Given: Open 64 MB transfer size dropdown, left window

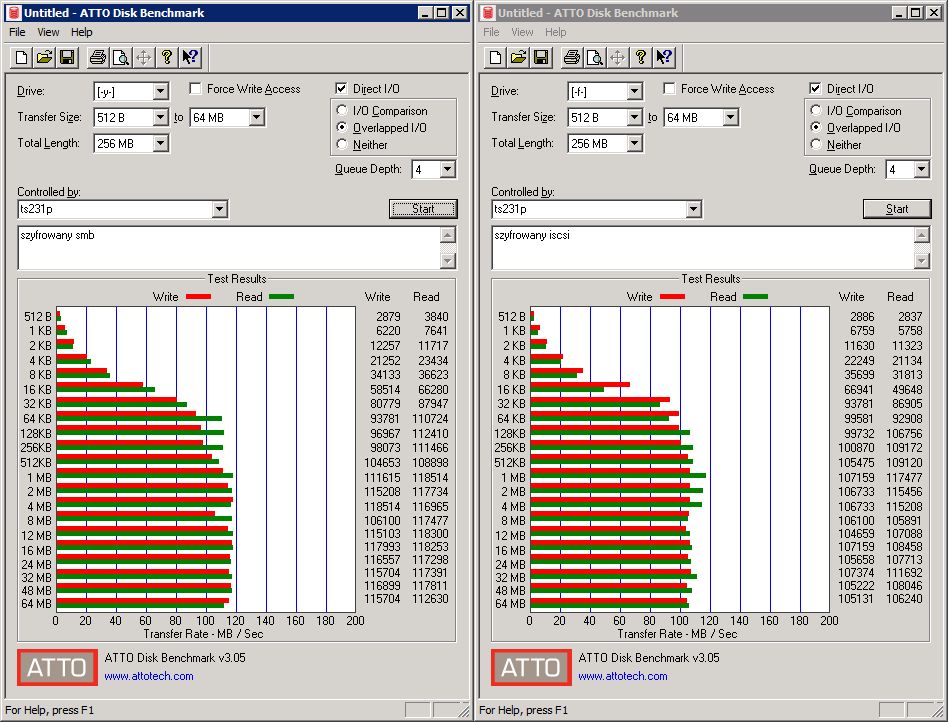Looking at the screenshot, I should 256,117.
